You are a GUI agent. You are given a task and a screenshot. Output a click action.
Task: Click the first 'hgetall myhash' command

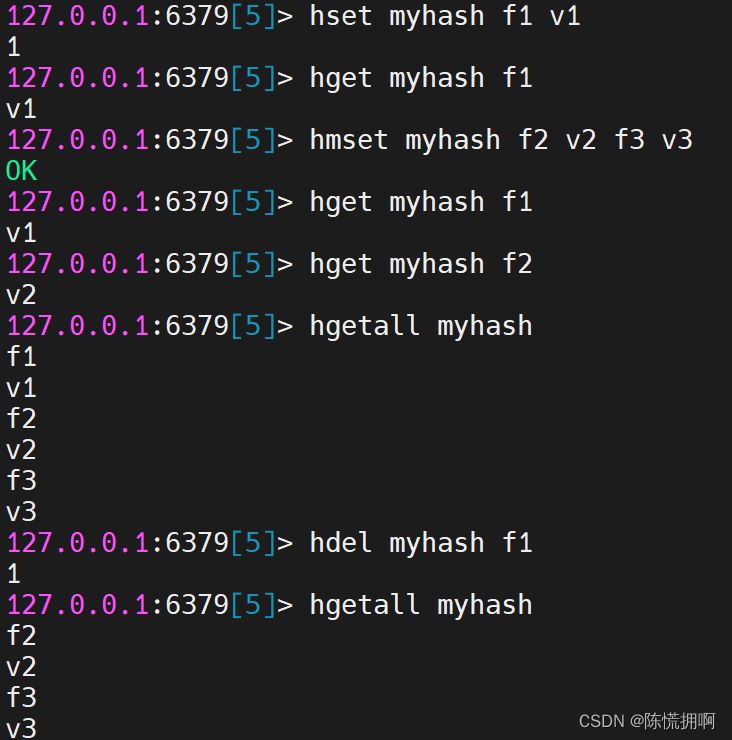pos(421,326)
